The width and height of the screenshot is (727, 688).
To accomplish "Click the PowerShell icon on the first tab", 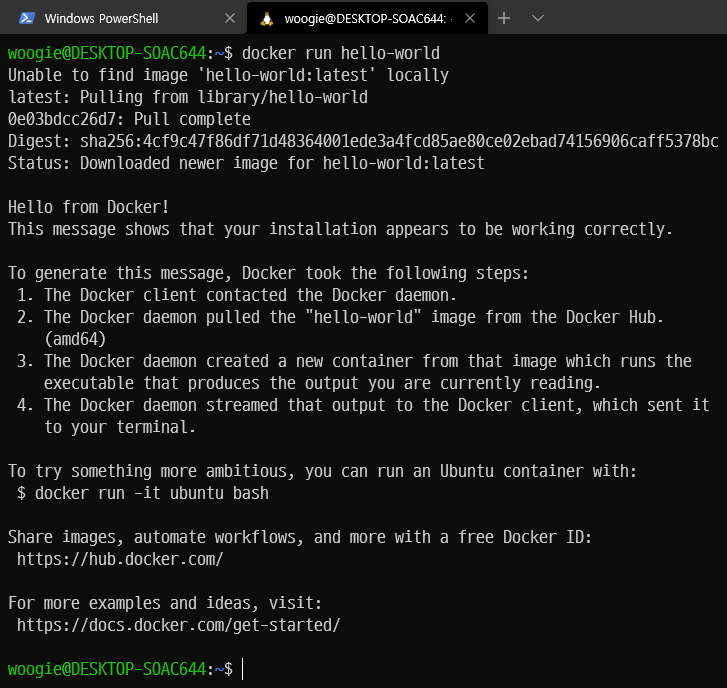I will (x=27, y=19).
